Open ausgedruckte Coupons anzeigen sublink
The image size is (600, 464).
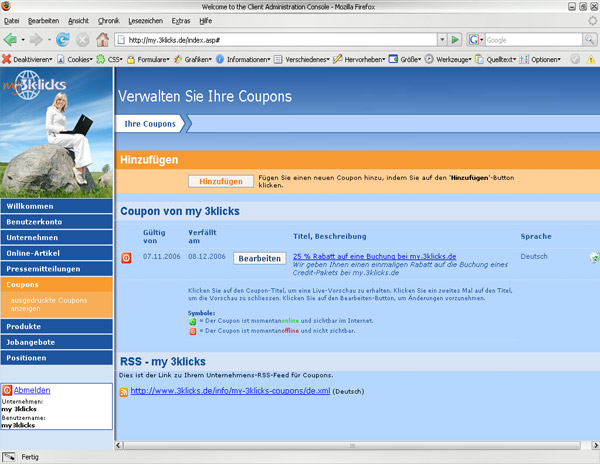click(49, 304)
